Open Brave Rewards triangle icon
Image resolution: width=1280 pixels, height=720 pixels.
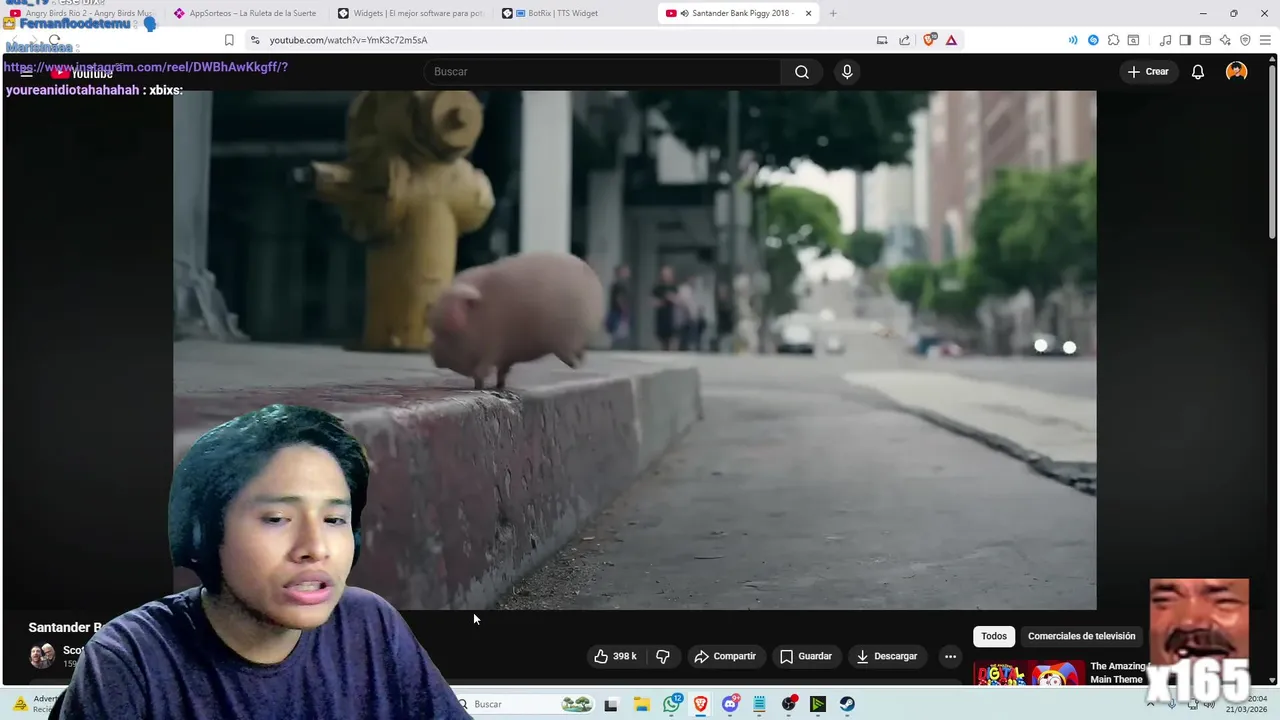click(951, 40)
